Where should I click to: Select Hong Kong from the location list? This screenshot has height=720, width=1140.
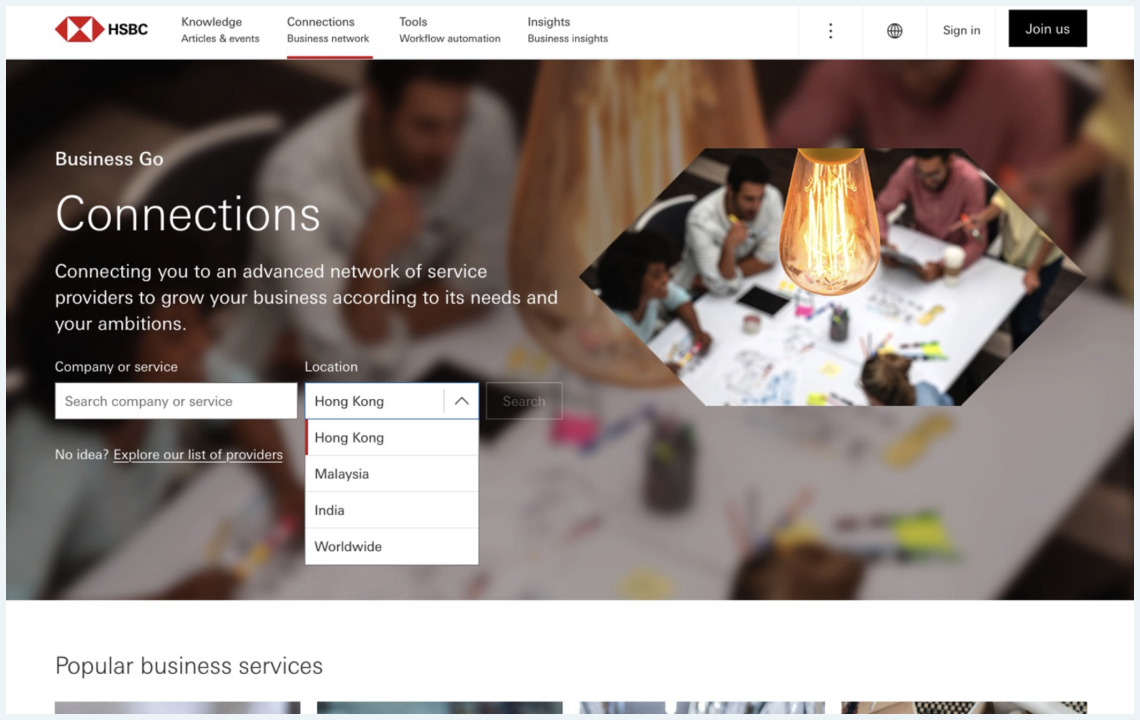(x=392, y=437)
